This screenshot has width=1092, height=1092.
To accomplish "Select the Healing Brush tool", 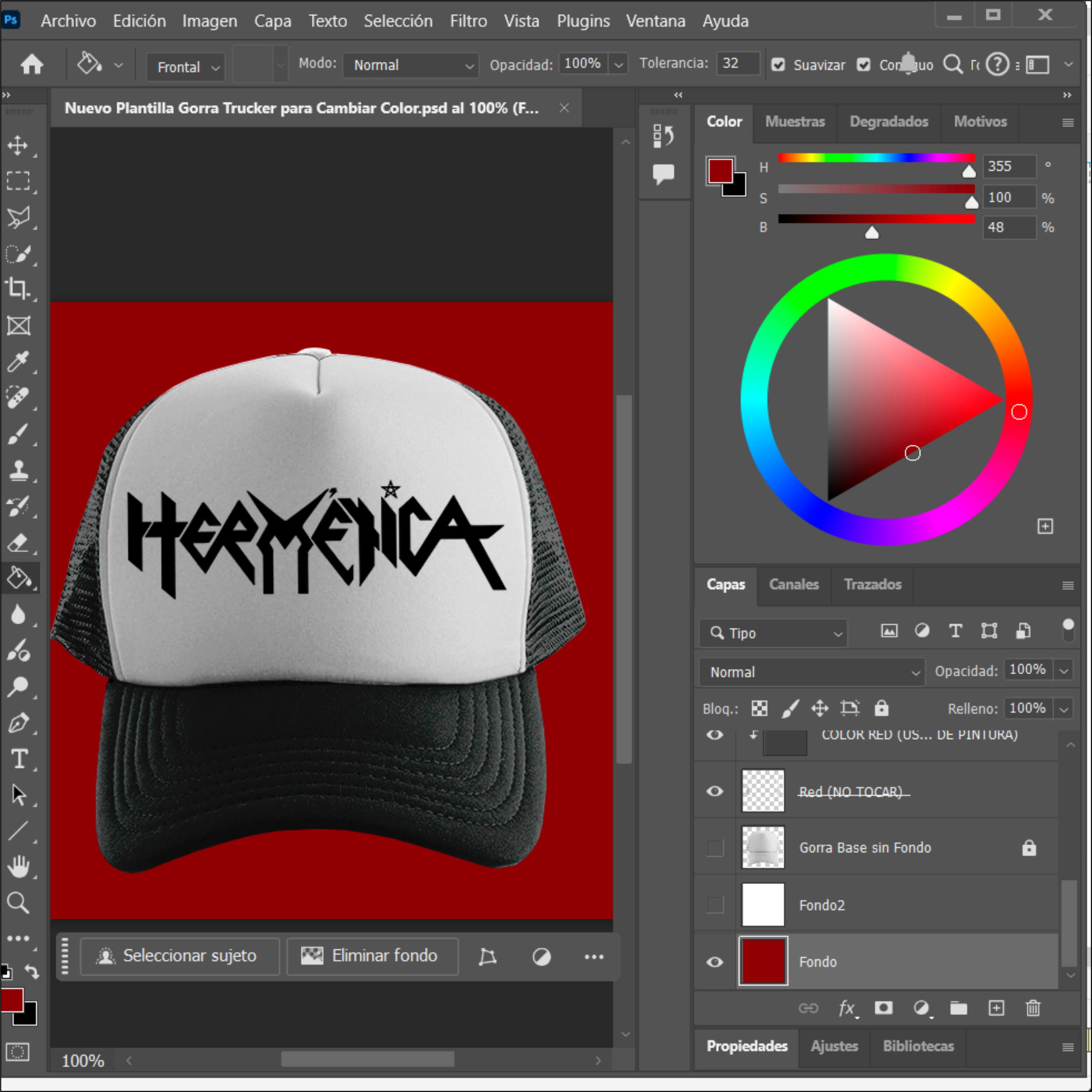I will [x=18, y=398].
